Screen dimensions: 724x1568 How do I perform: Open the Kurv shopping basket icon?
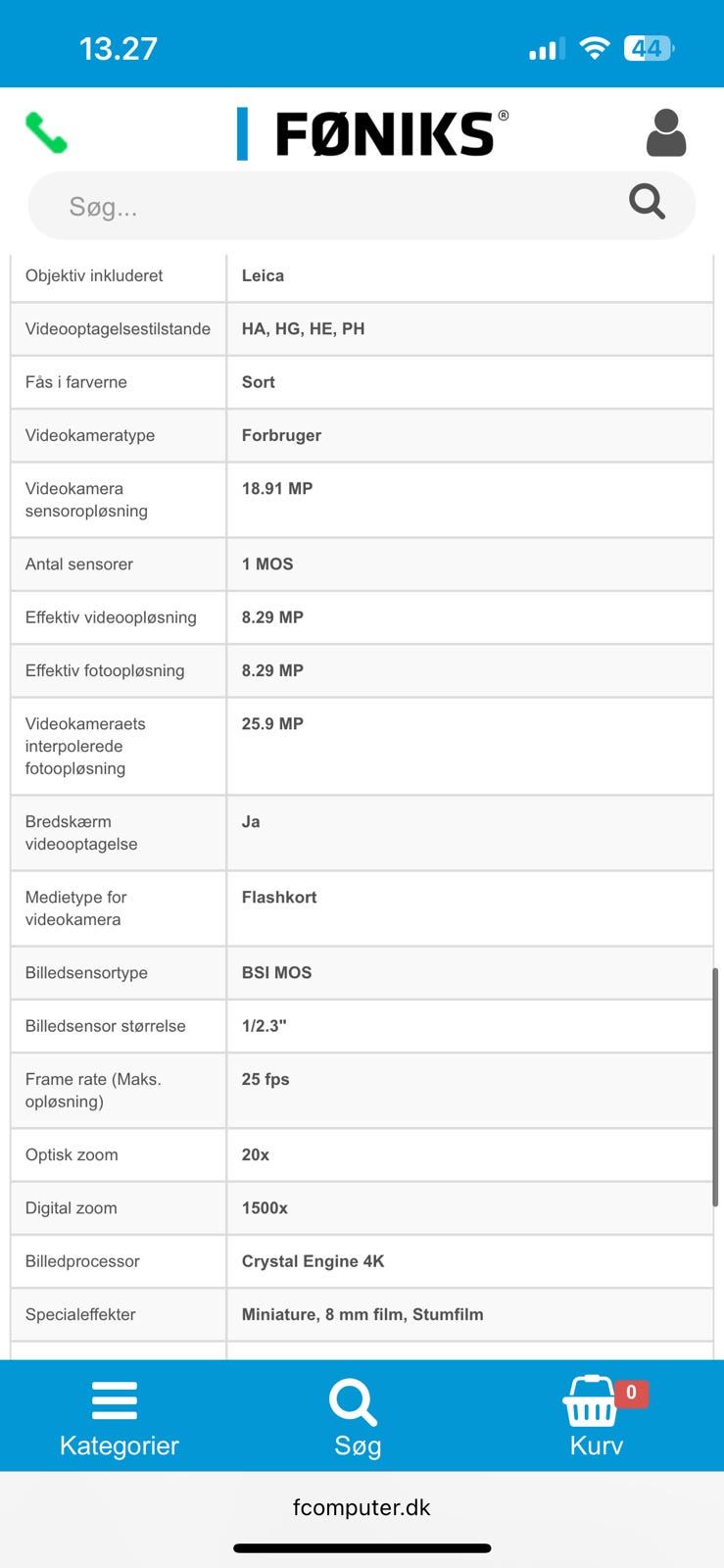[590, 1402]
